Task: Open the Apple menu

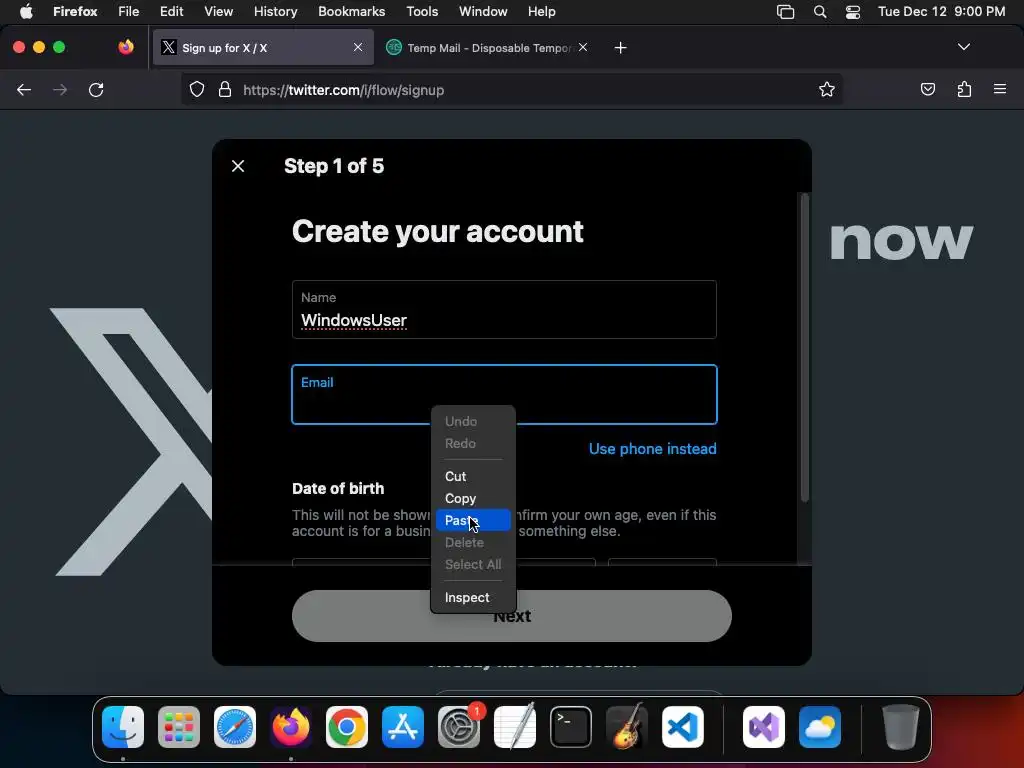Action: point(26,12)
